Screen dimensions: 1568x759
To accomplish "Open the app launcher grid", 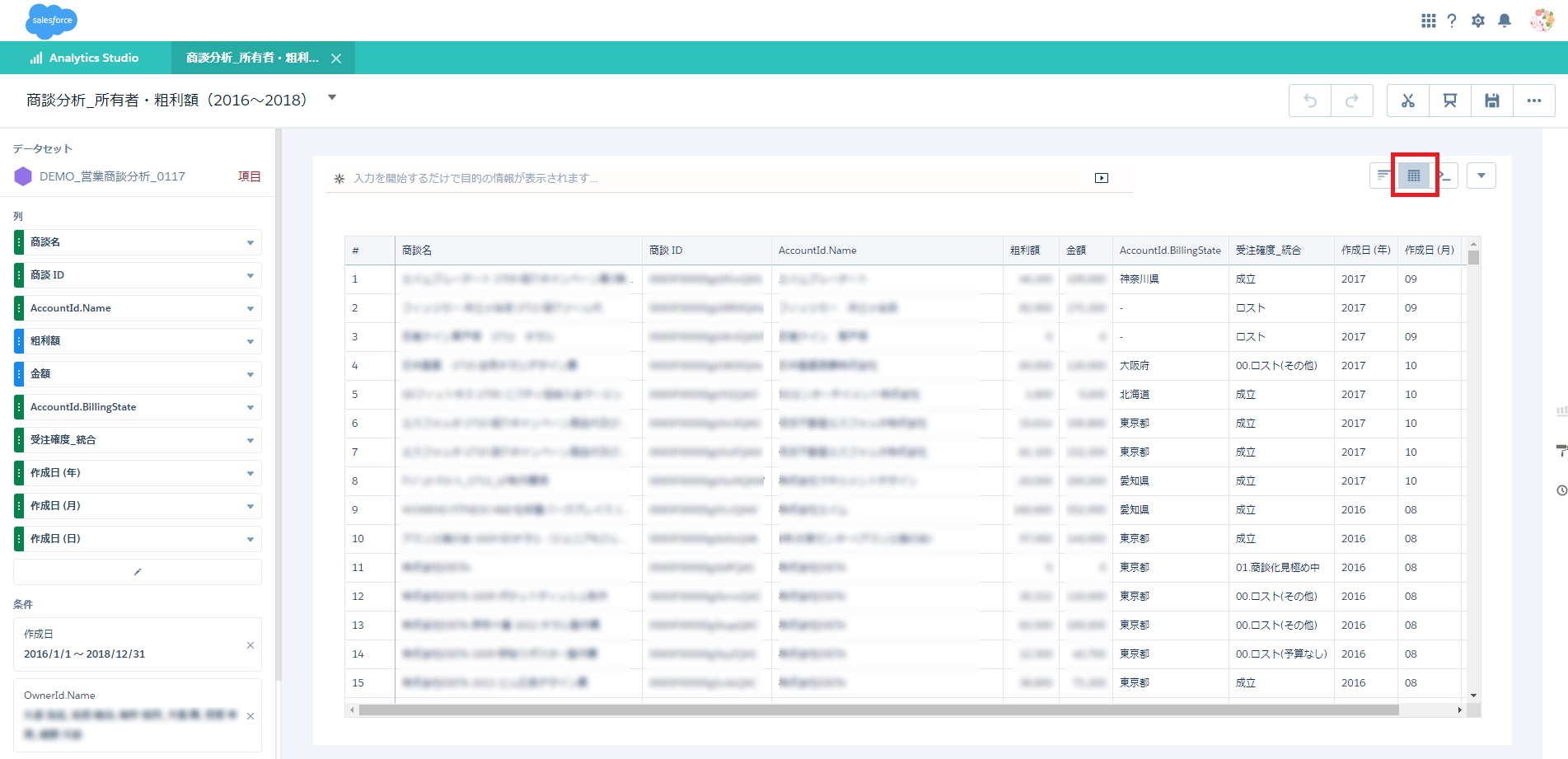I will pyautogui.click(x=1428, y=21).
